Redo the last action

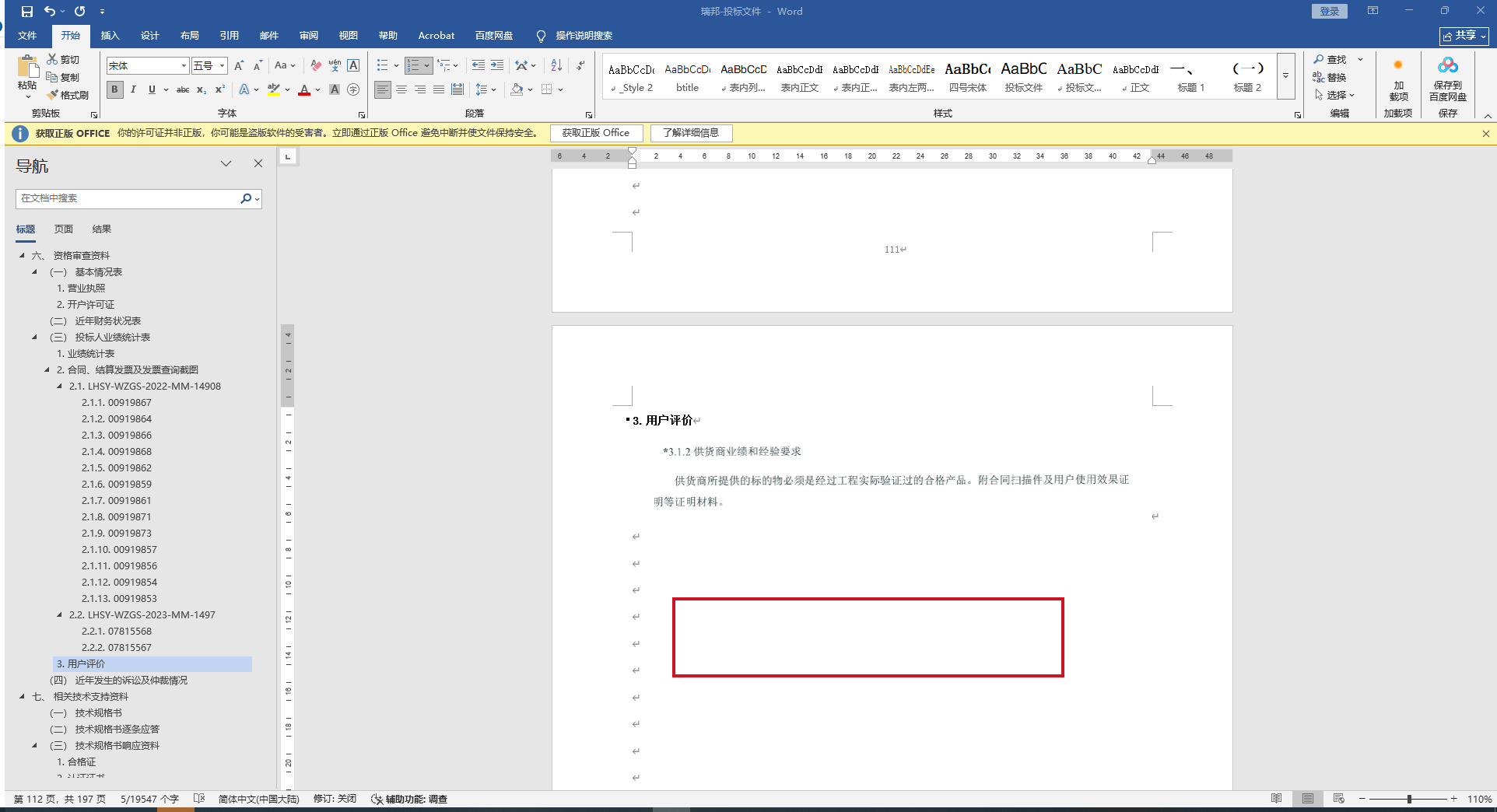click(79, 12)
